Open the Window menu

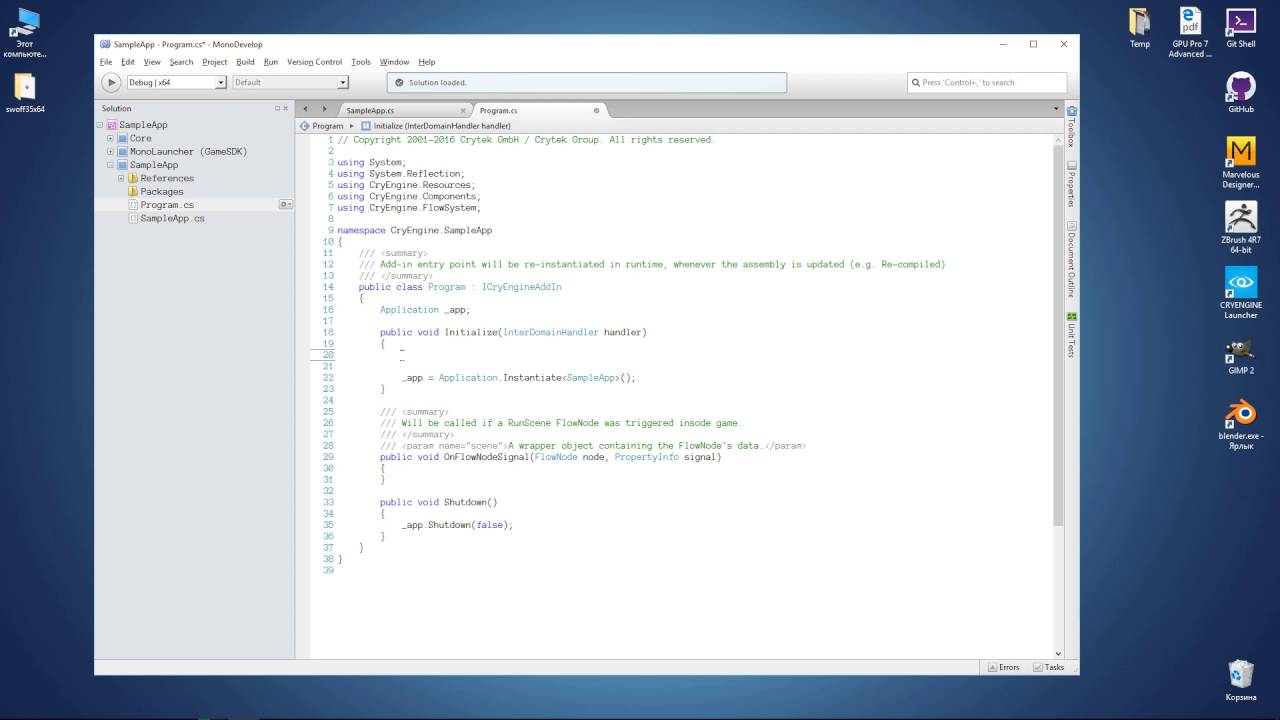coord(394,62)
